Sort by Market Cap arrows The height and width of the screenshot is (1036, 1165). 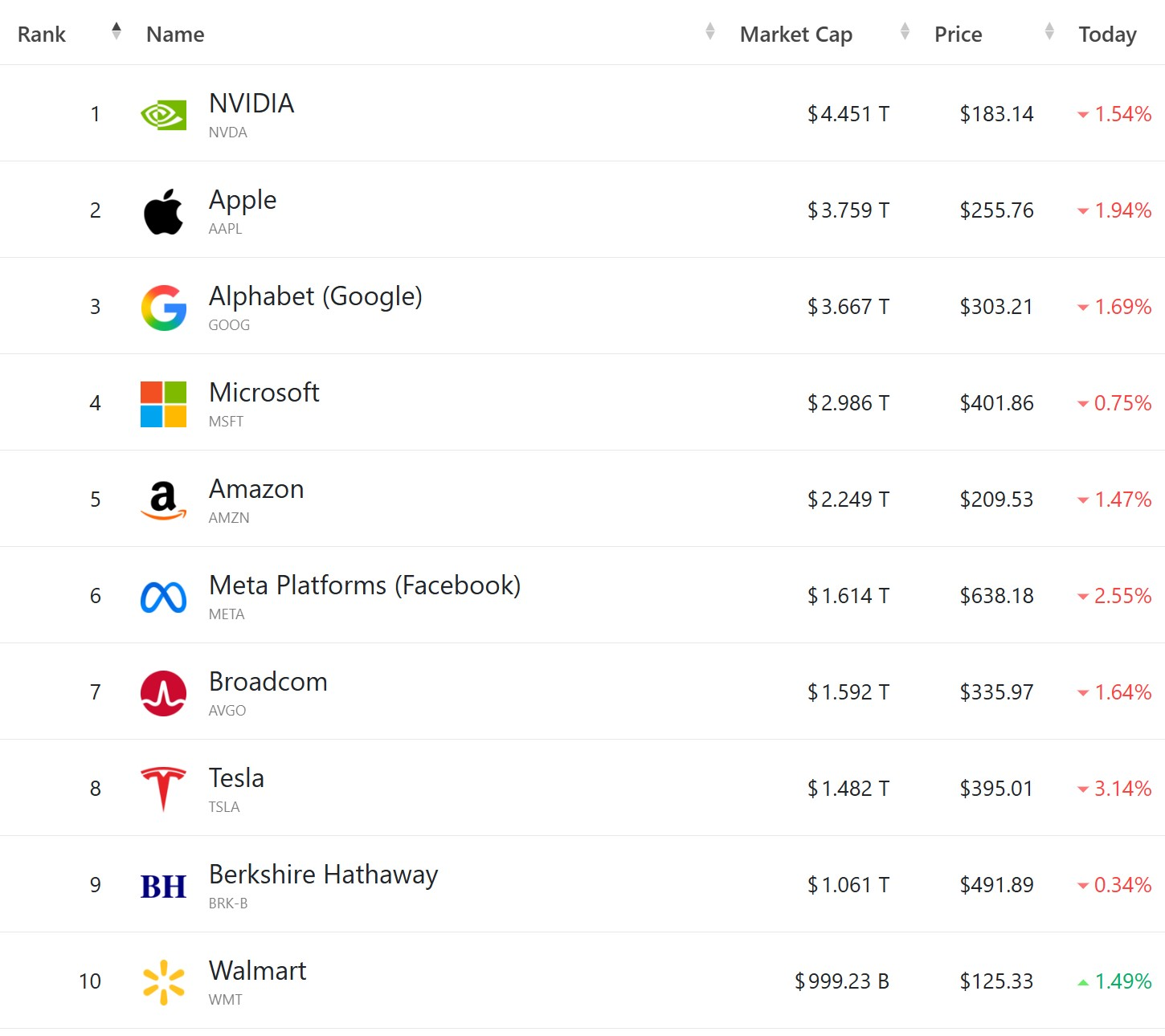pos(905,31)
